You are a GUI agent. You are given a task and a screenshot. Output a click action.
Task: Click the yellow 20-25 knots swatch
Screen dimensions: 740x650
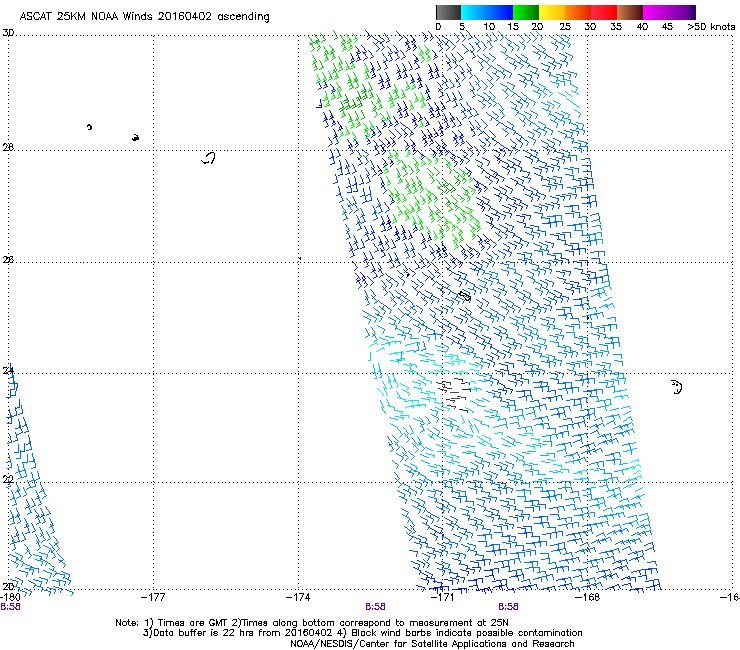tap(552, 12)
